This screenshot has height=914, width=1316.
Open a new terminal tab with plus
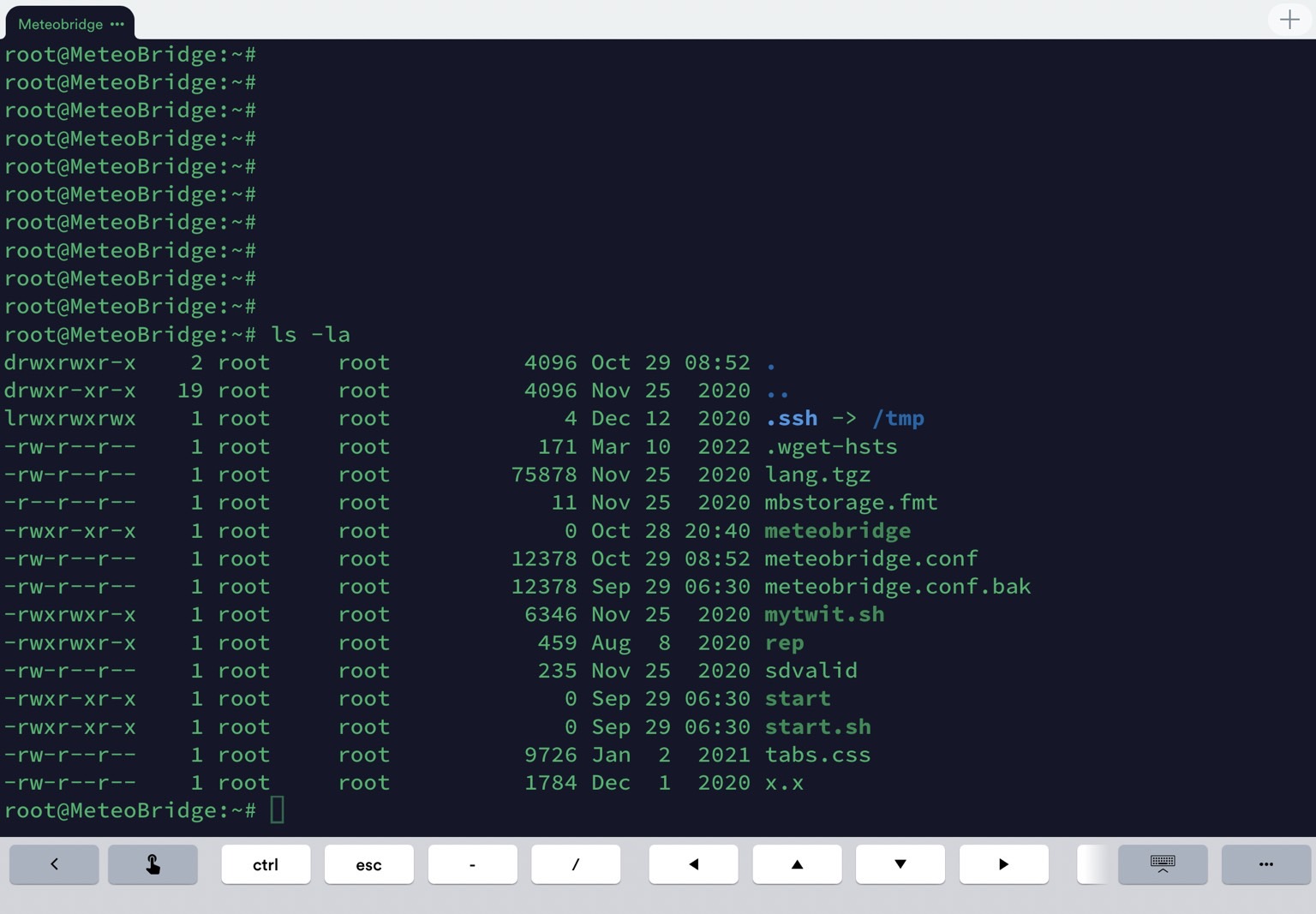[x=1289, y=20]
